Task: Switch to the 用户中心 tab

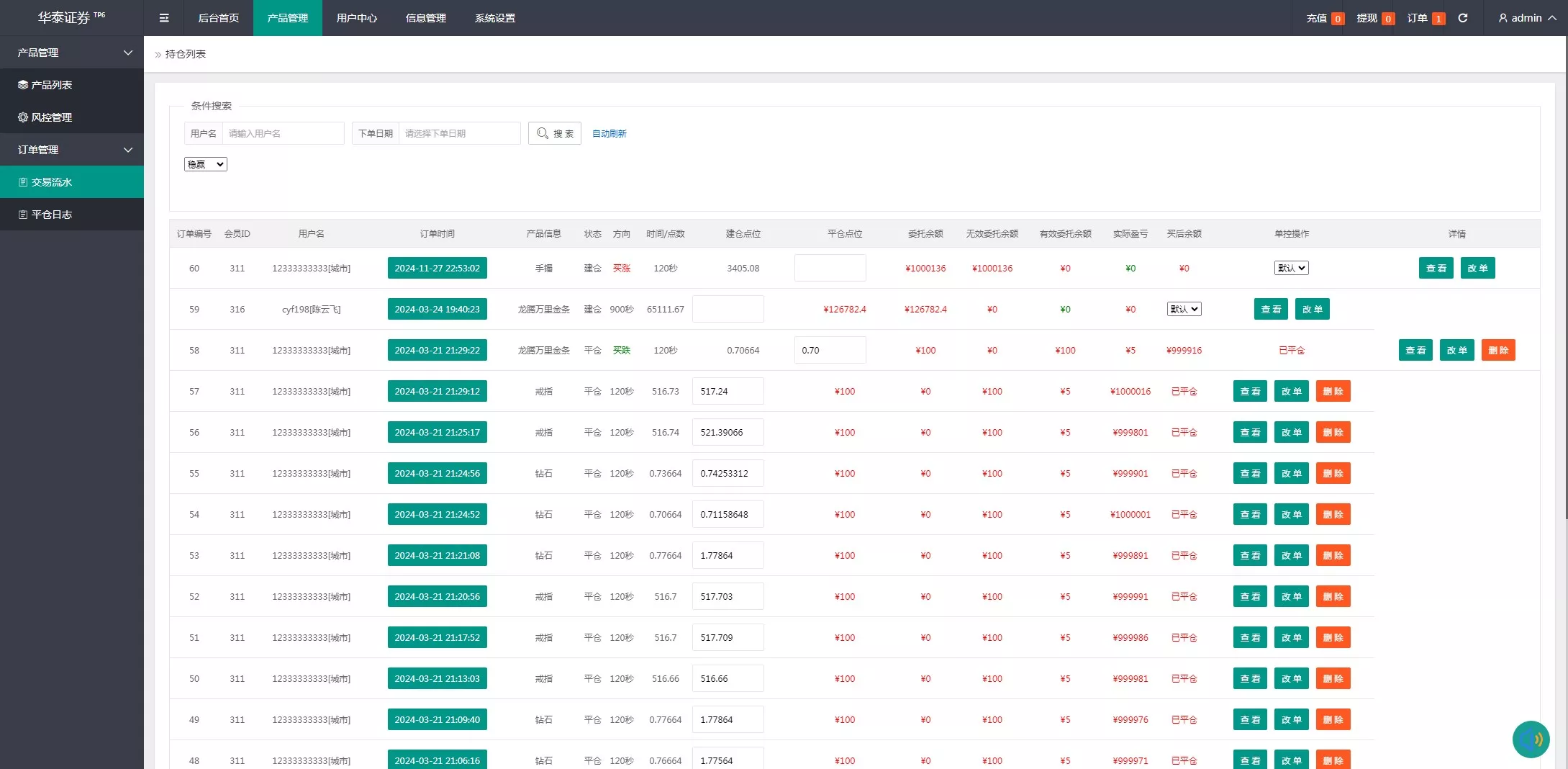Action: point(356,18)
